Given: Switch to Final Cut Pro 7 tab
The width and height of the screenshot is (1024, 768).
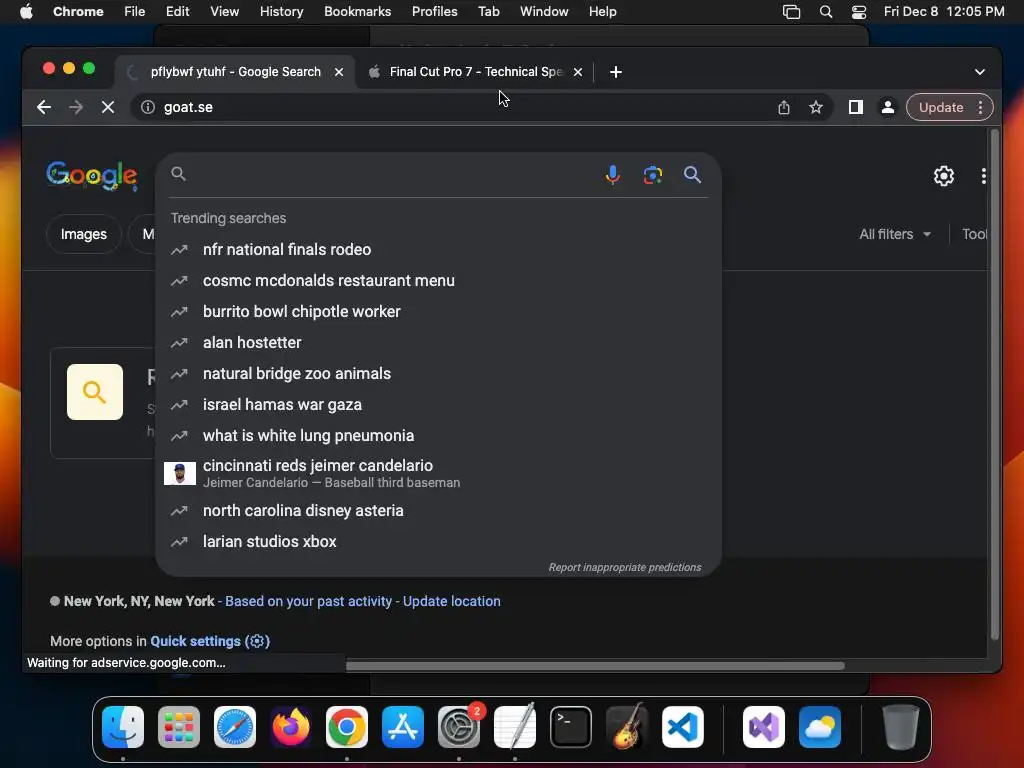Looking at the screenshot, I should [x=474, y=72].
